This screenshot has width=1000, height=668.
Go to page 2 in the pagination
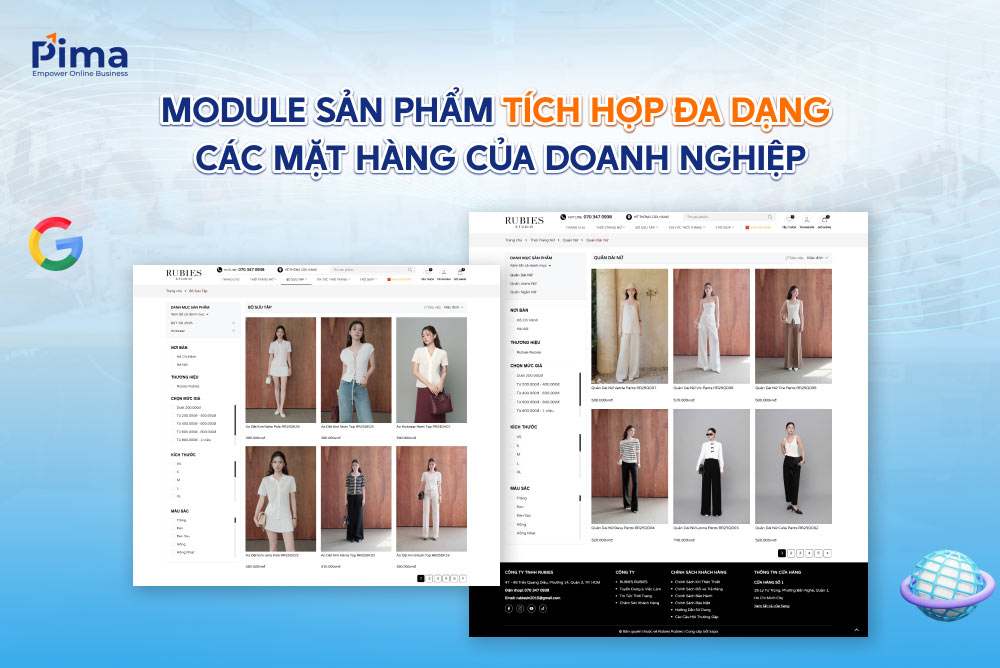790,553
